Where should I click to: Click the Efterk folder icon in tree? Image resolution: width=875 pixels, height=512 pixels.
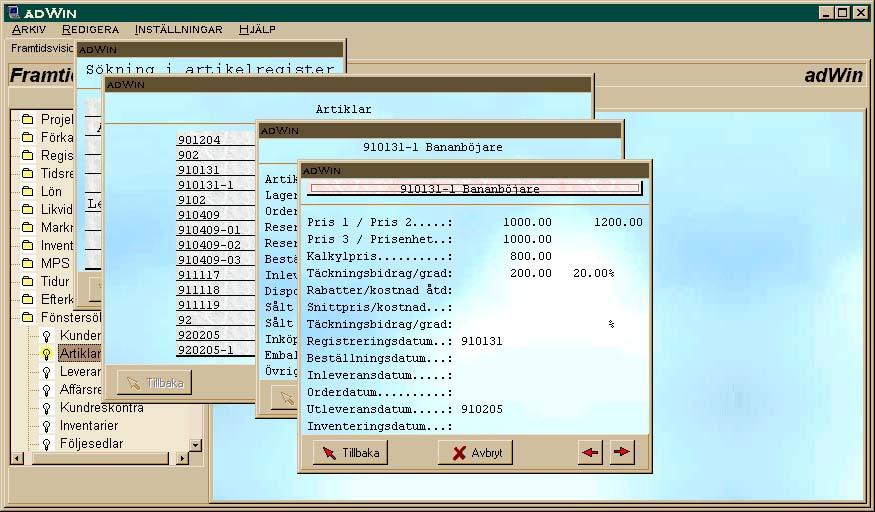click(x=27, y=299)
